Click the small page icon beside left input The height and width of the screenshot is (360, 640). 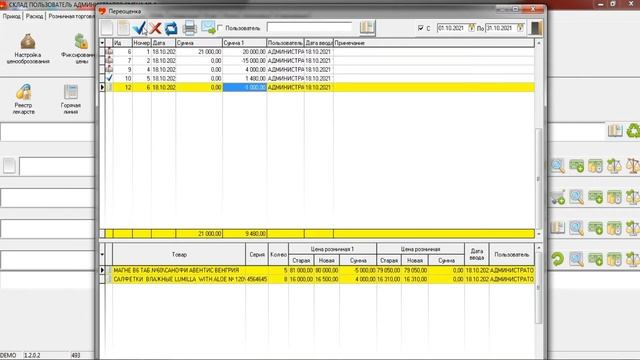click(9, 166)
